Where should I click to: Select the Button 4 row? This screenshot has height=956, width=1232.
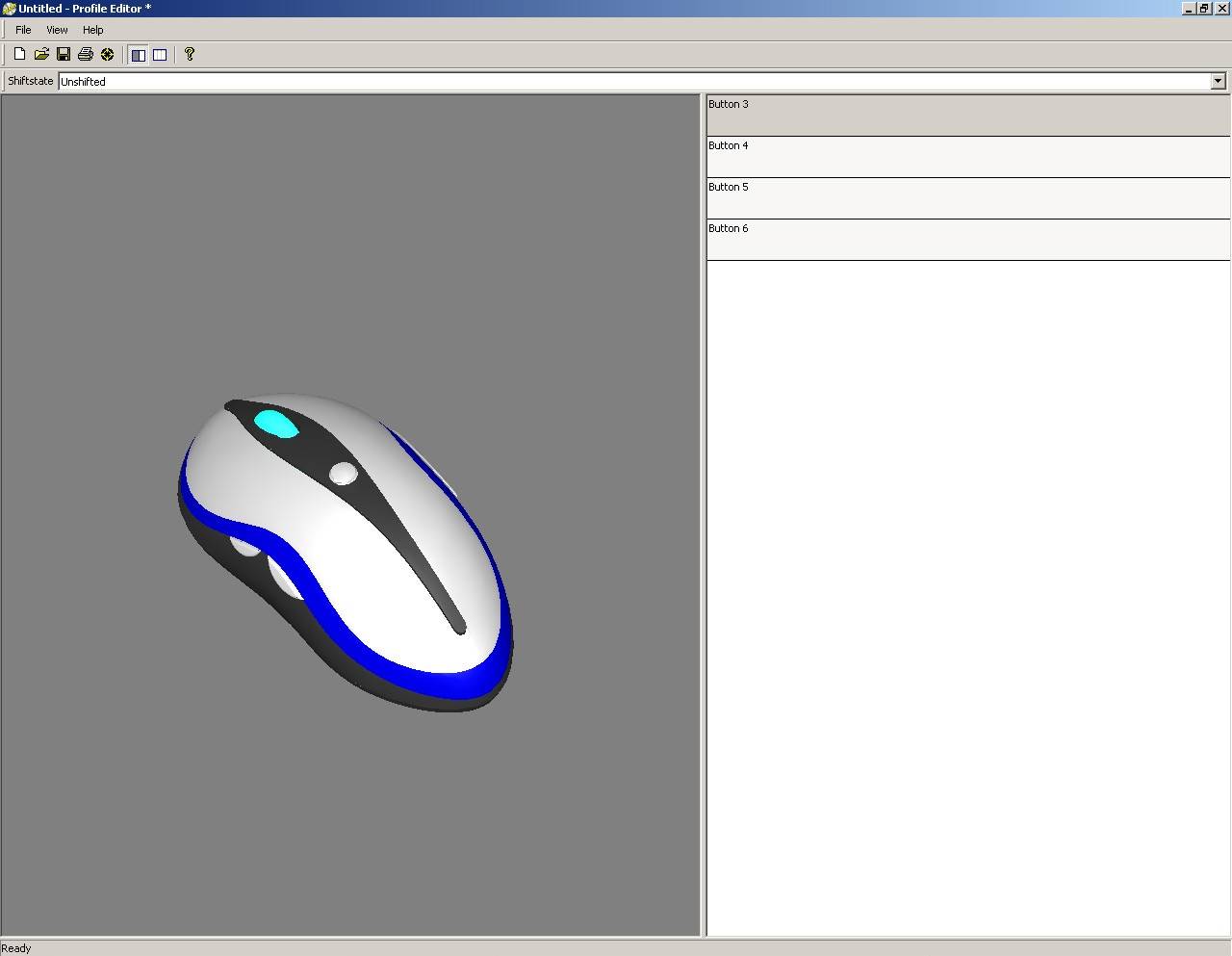967,157
